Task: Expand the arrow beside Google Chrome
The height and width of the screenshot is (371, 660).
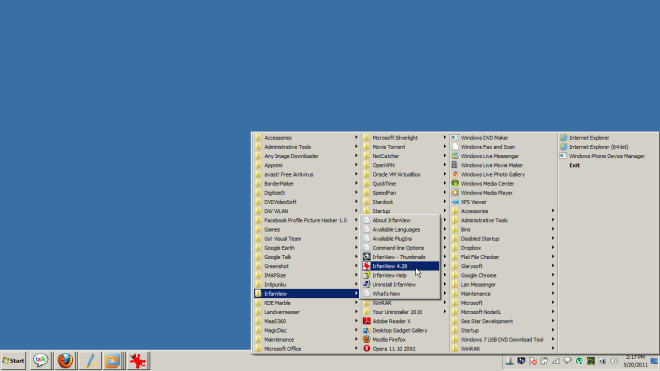Action: coord(553,275)
